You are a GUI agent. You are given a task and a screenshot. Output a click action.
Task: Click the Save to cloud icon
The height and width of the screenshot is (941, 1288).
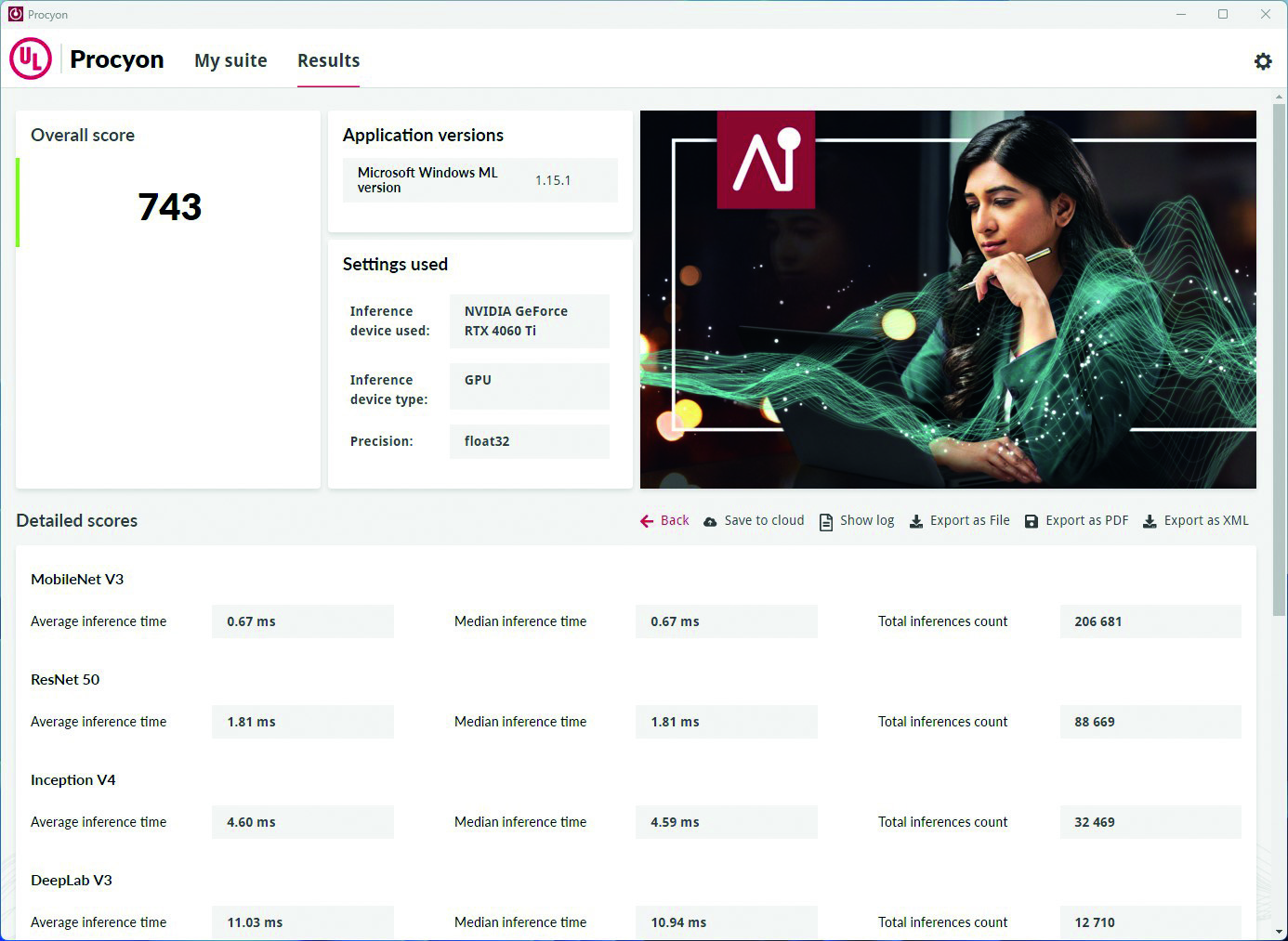coord(710,521)
